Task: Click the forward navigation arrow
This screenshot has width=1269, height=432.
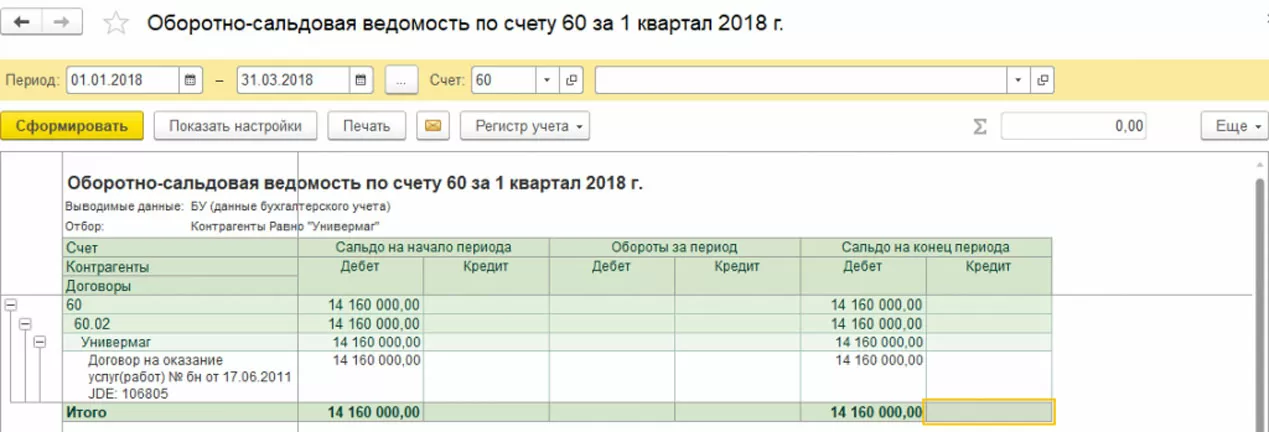Action: [x=61, y=22]
